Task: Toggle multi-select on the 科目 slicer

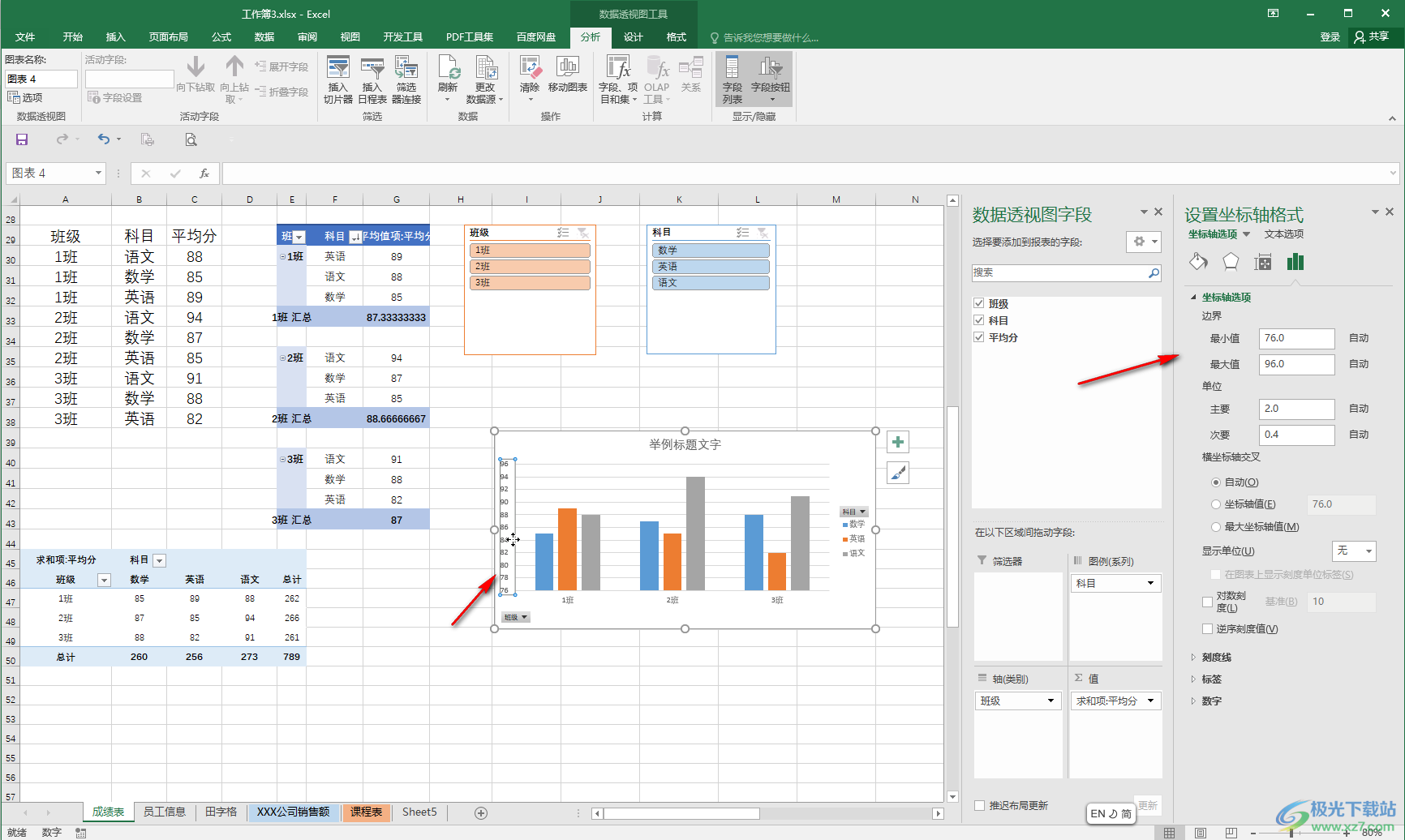Action: (x=742, y=233)
